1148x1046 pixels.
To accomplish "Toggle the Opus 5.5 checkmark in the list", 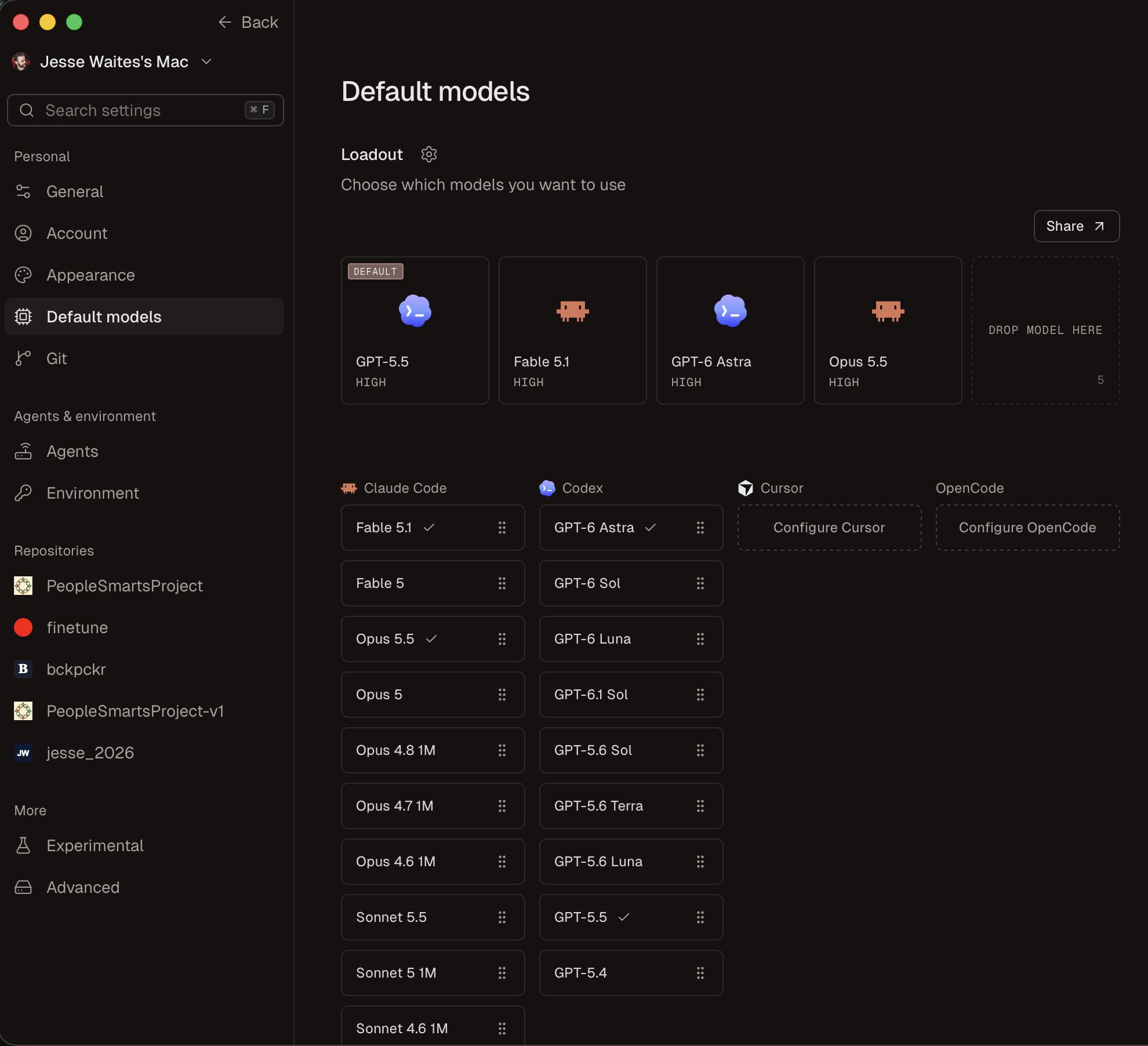I will click(431, 639).
